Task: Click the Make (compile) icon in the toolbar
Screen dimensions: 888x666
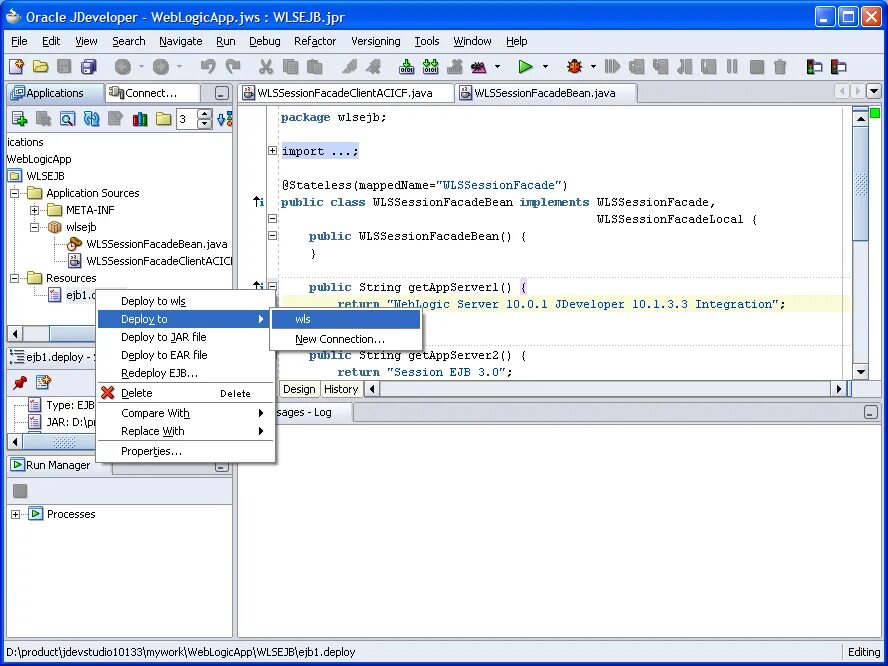Action: [406, 67]
